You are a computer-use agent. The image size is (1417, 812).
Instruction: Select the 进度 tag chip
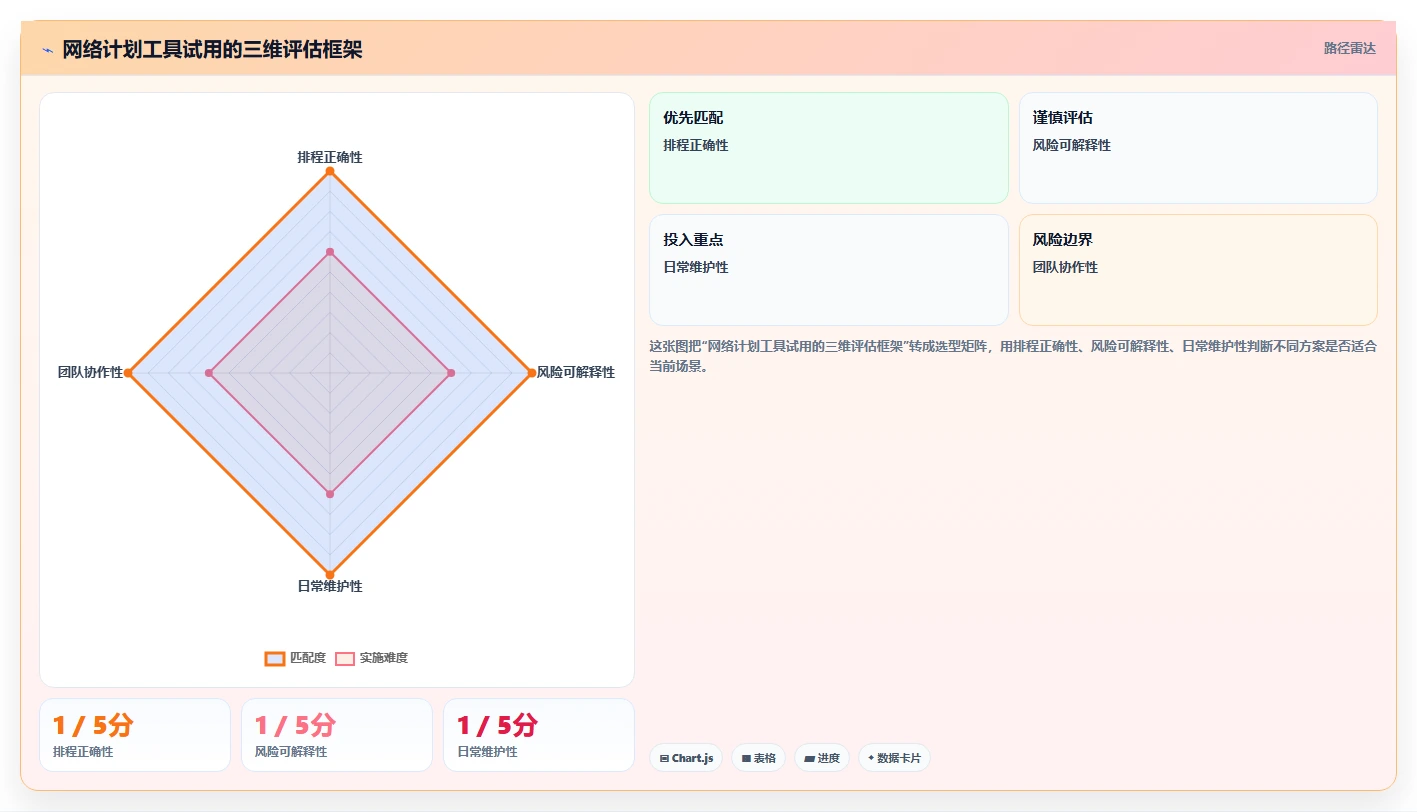[822, 758]
